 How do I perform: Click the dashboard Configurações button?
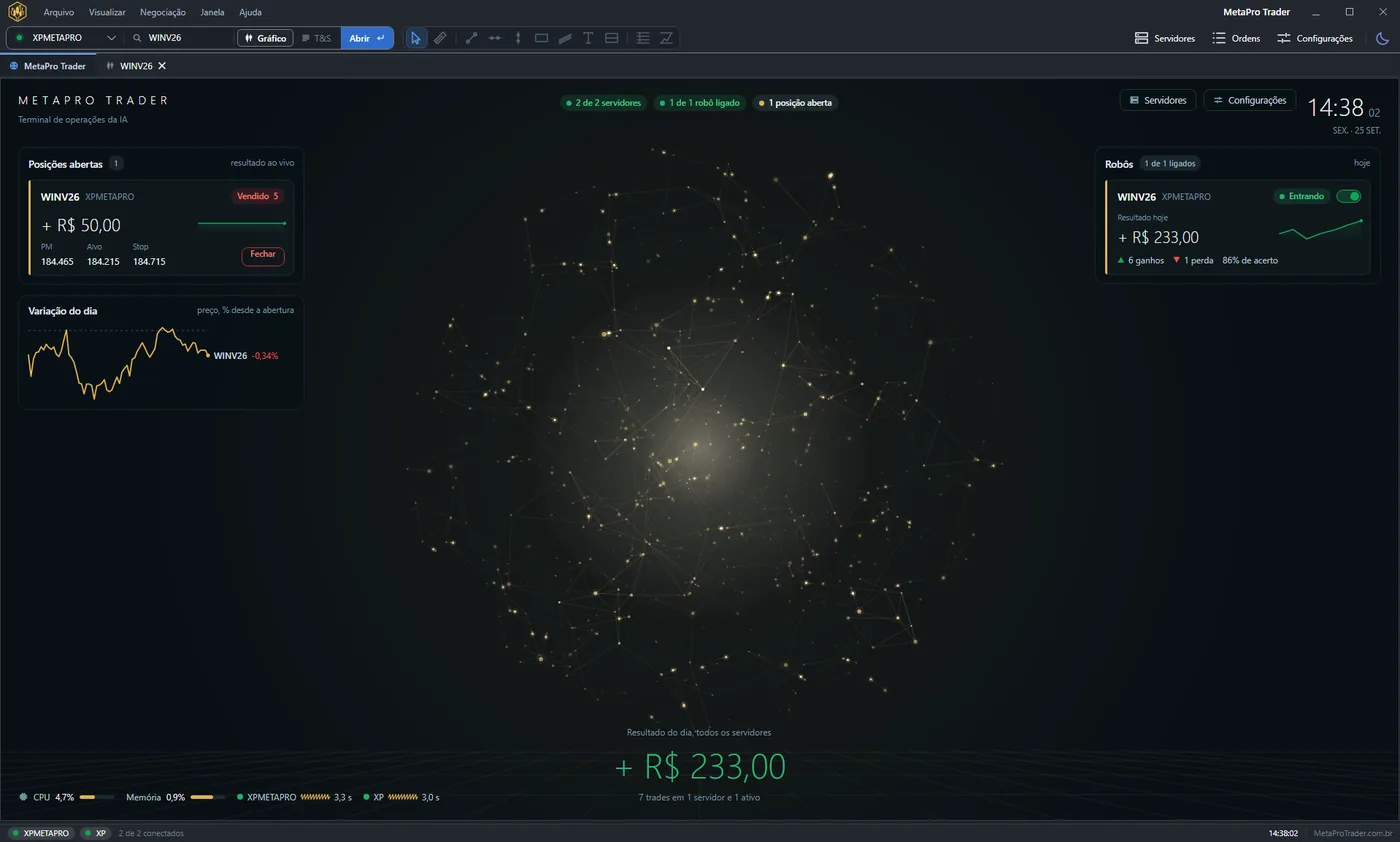click(1250, 100)
